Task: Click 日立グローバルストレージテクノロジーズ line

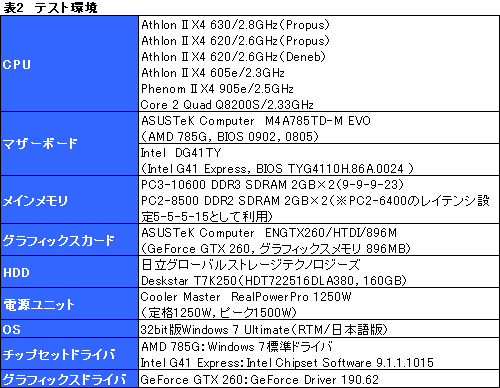Action: pos(251,265)
